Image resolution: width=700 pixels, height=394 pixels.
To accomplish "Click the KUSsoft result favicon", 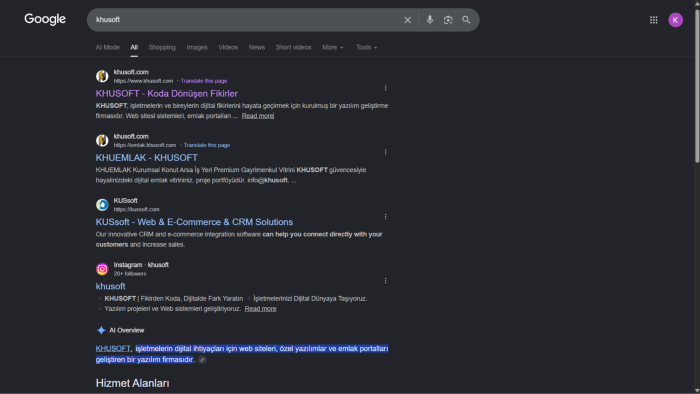I will coord(102,205).
